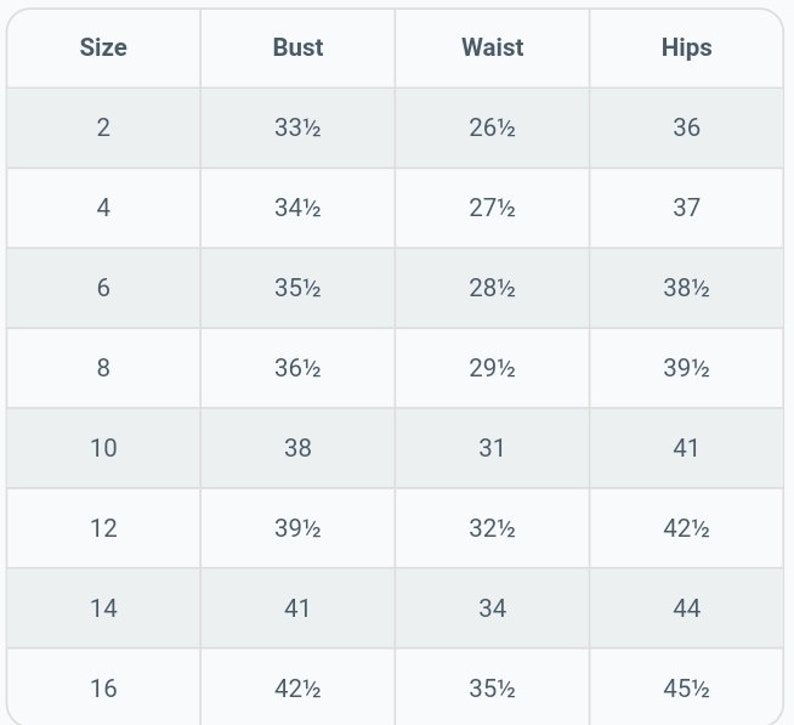
Task: Select waist value 34 for size 14
Action: pyautogui.click(x=492, y=608)
